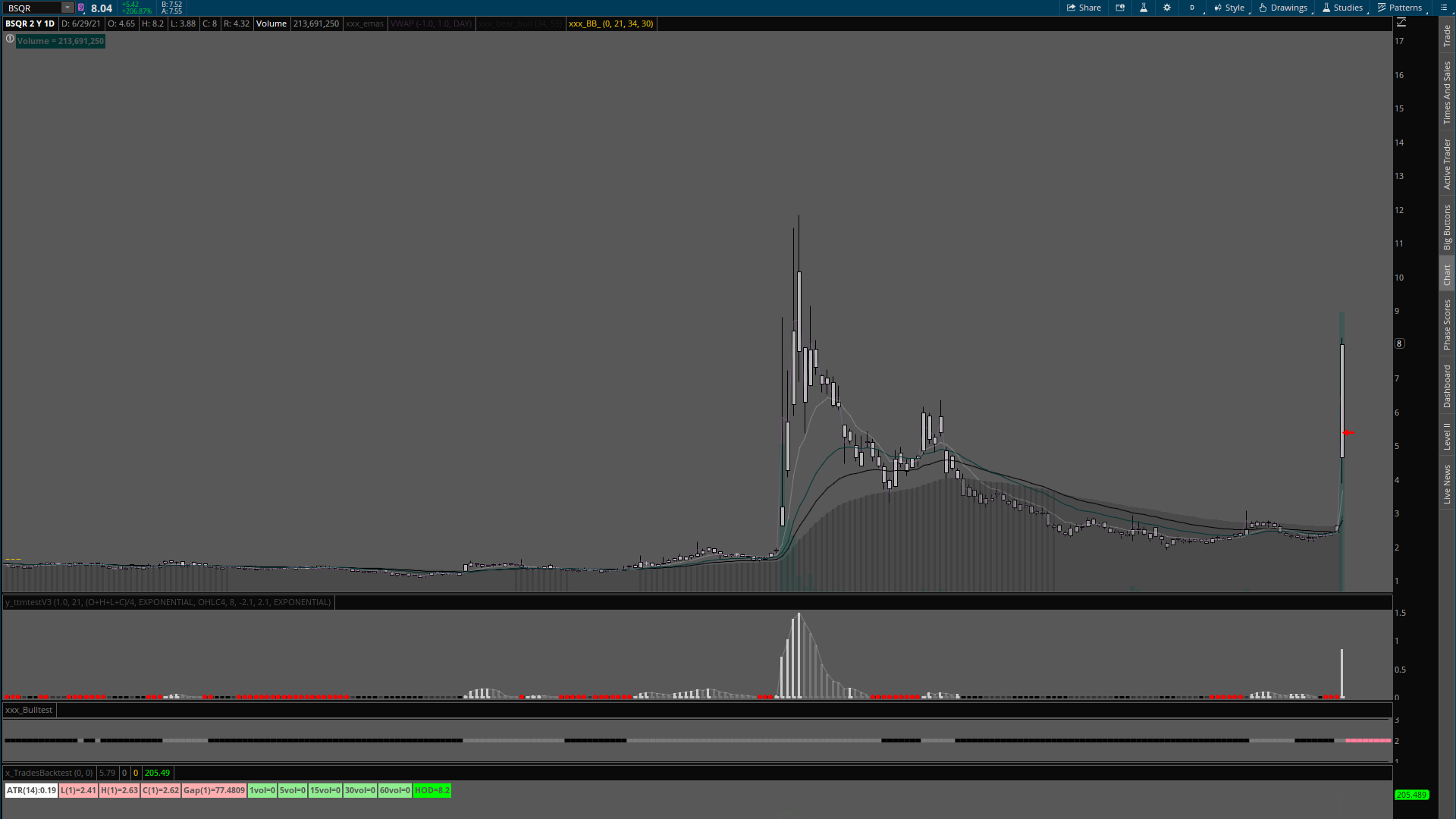
Task: Expand the Style menu
Action: [x=1229, y=8]
